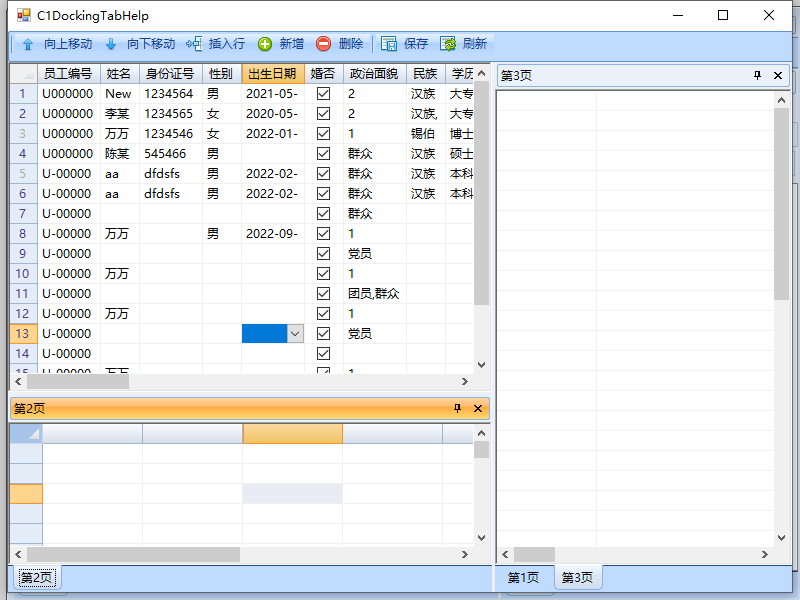Click the move down arrow icon
The width and height of the screenshot is (800, 600).
[111, 44]
